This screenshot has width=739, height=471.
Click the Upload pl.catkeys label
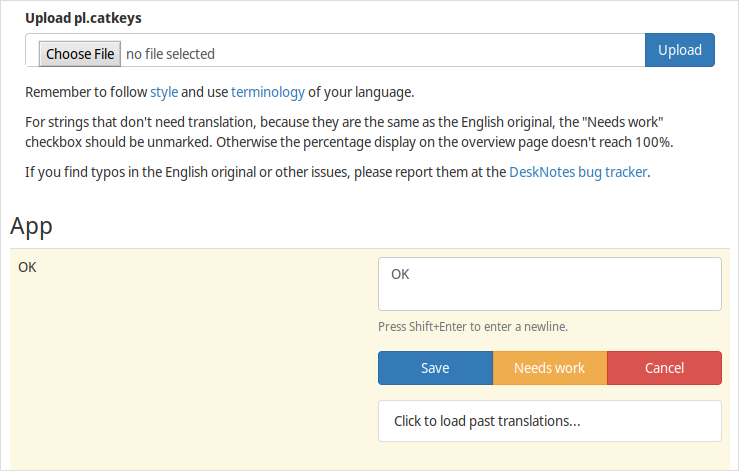pos(83,18)
